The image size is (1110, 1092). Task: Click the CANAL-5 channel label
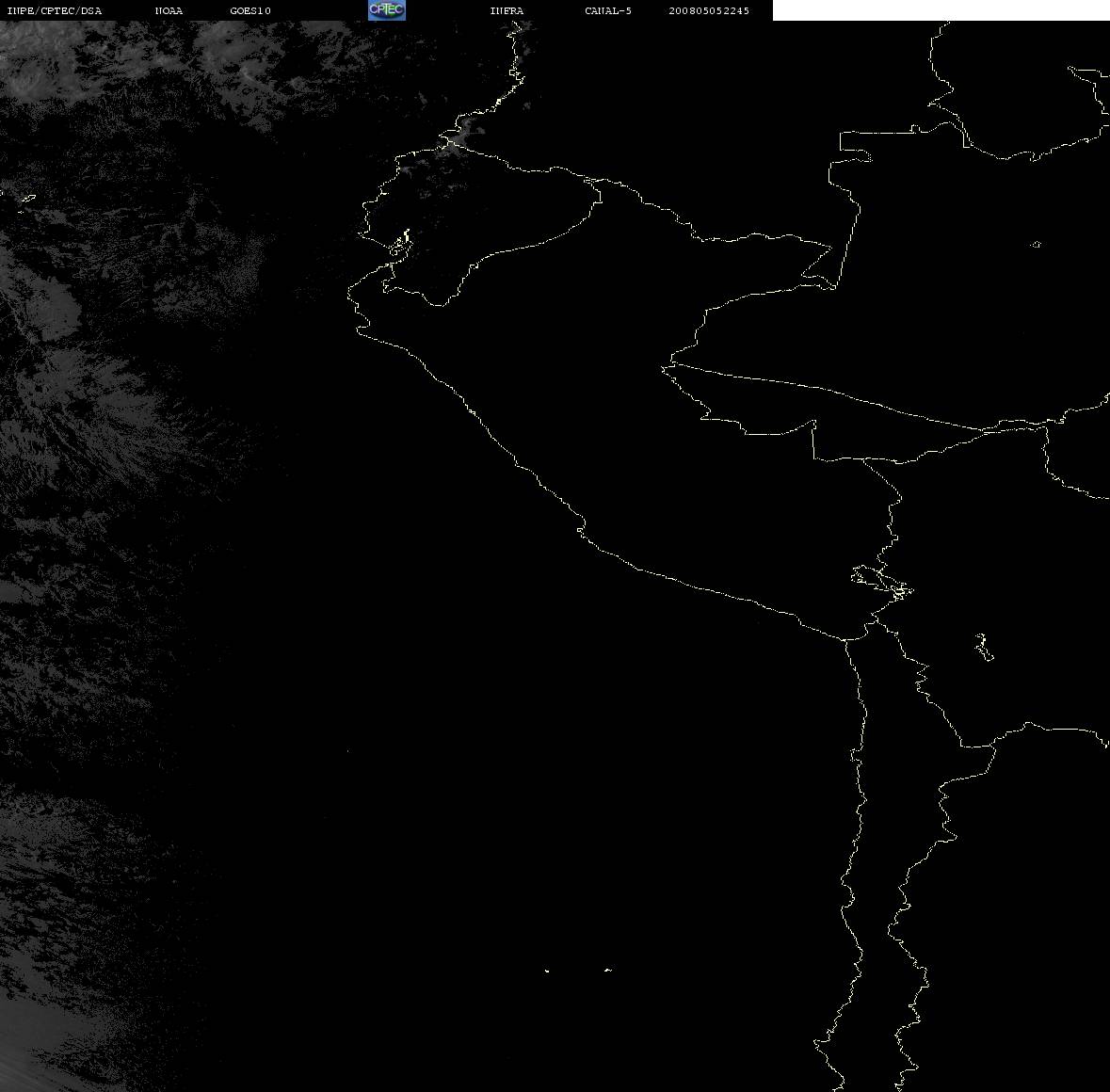tap(608, 10)
